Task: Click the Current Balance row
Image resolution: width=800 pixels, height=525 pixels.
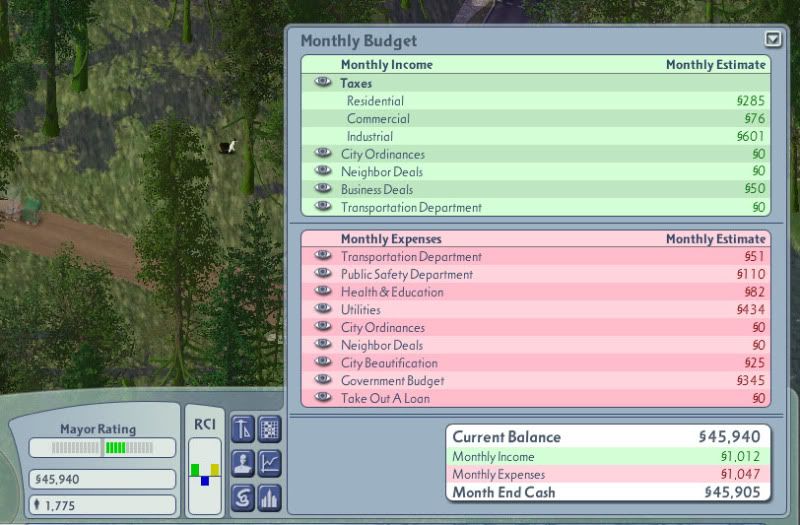Action: pos(608,437)
